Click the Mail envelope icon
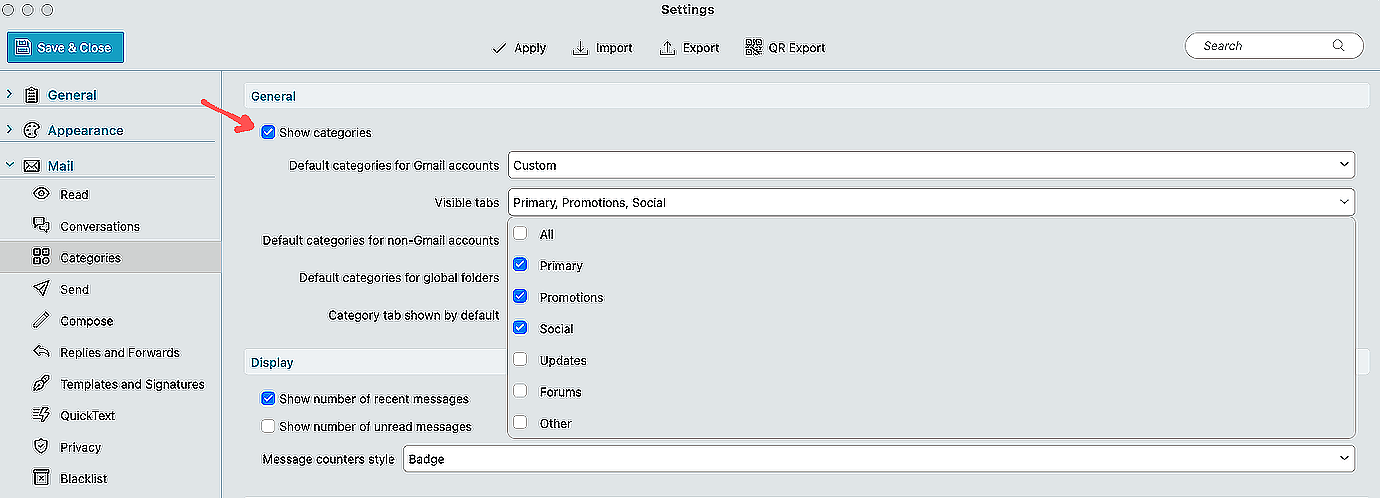The height and width of the screenshot is (498, 1380). (x=31, y=166)
